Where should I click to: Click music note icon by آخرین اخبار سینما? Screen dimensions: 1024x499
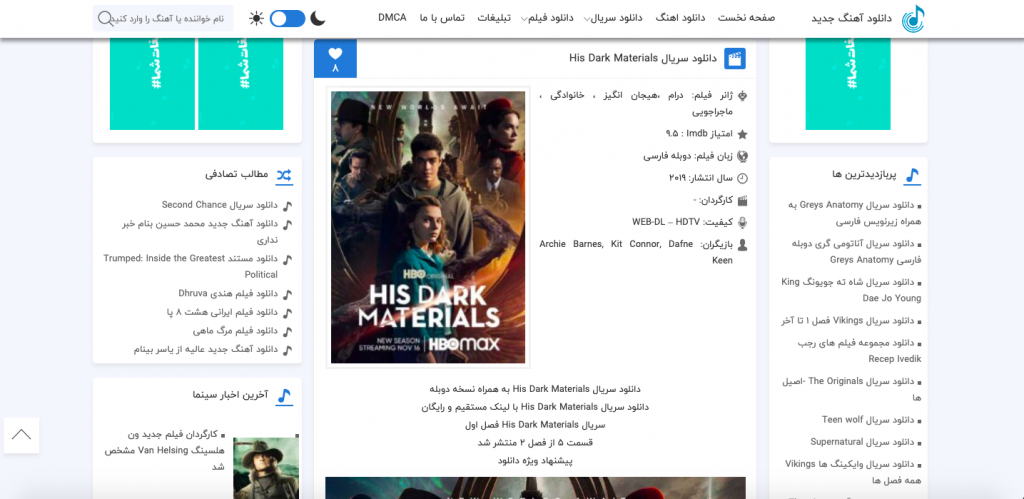pyautogui.click(x=284, y=395)
